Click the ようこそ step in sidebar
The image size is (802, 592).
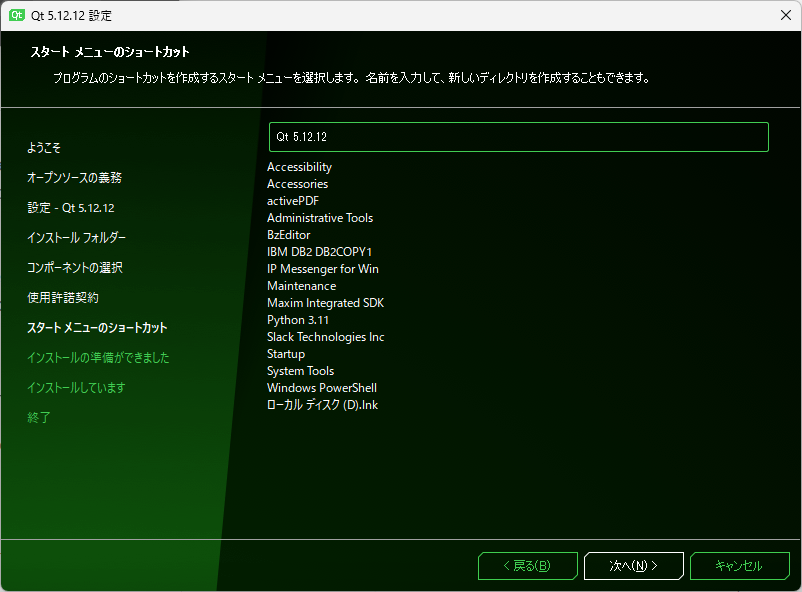pyautogui.click(x=43, y=148)
